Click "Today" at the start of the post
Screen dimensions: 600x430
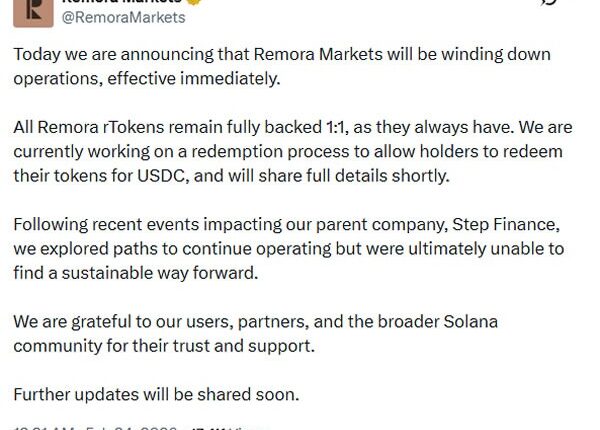pos(36,53)
